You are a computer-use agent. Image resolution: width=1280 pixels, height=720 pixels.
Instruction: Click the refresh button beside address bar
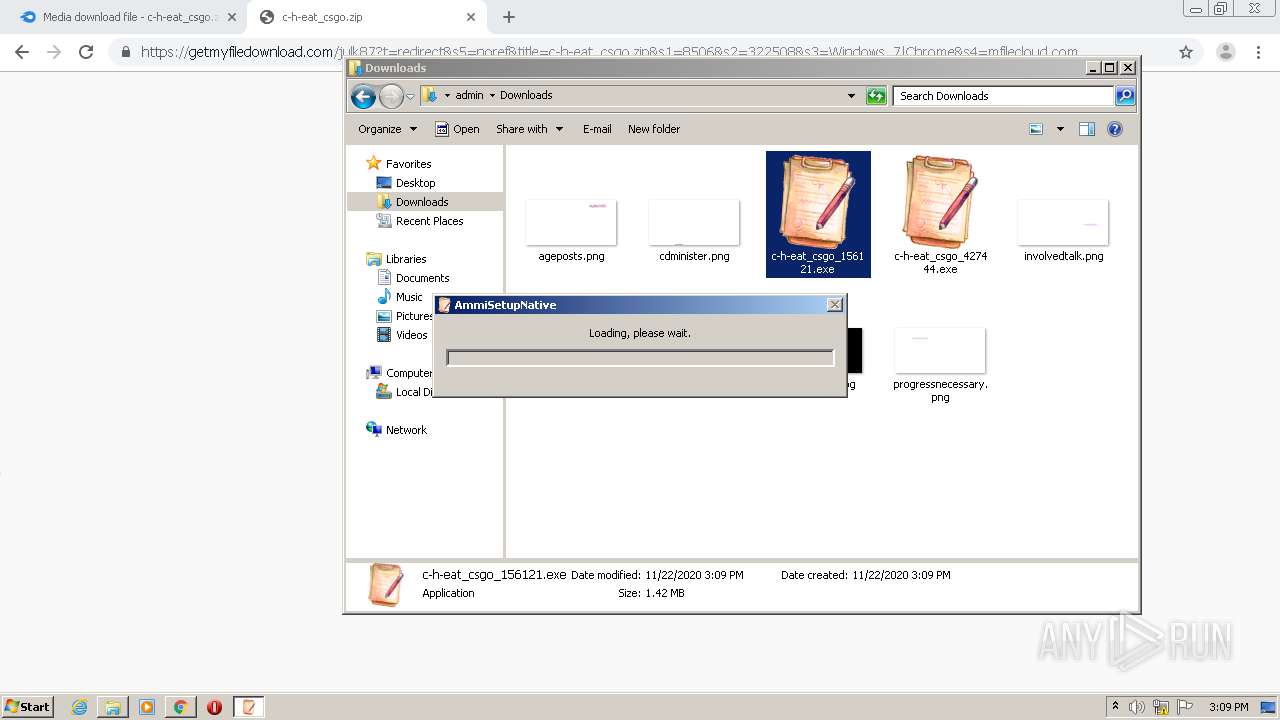876,96
